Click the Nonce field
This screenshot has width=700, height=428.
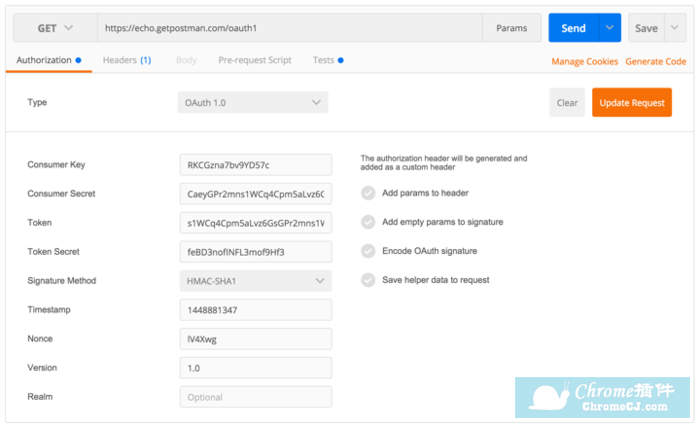pyautogui.click(x=256, y=339)
